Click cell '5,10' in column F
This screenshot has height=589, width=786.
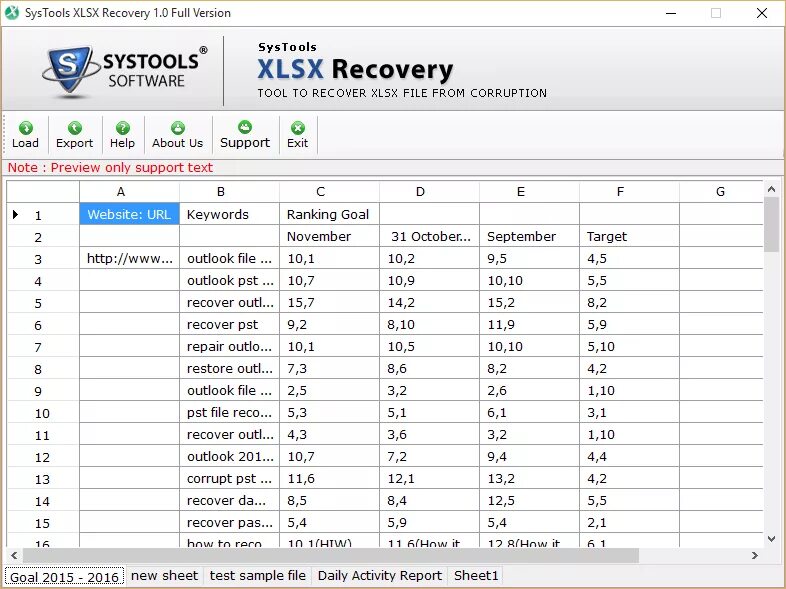point(630,346)
